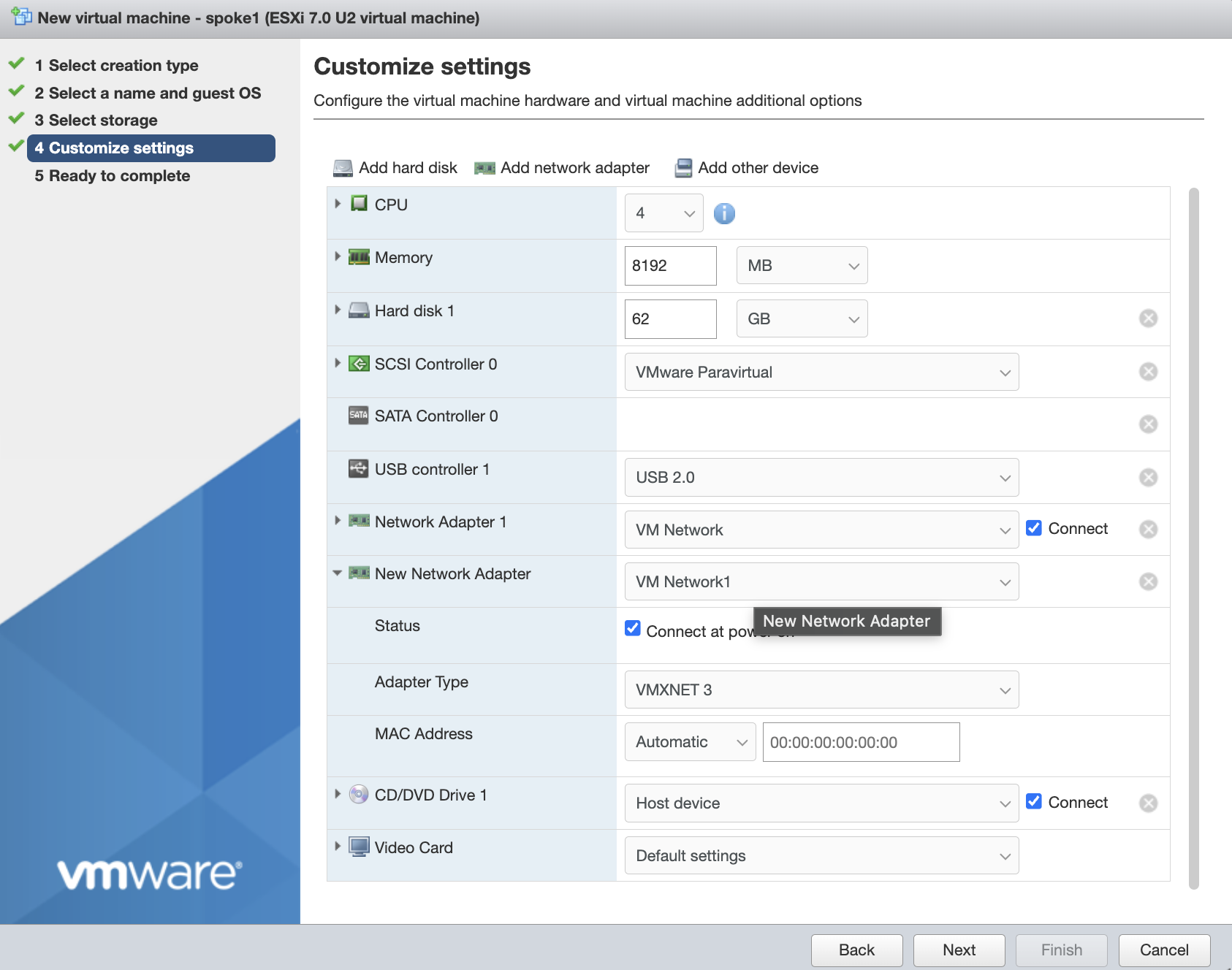Image resolution: width=1232 pixels, height=970 pixels.
Task: Click the CD/DVD Drive 1 disc icon
Action: coord(359,794)
